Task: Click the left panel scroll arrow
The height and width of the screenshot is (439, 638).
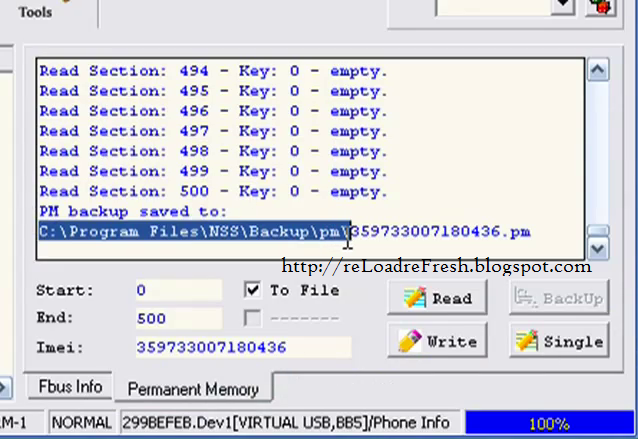Action: coord(4,387)
